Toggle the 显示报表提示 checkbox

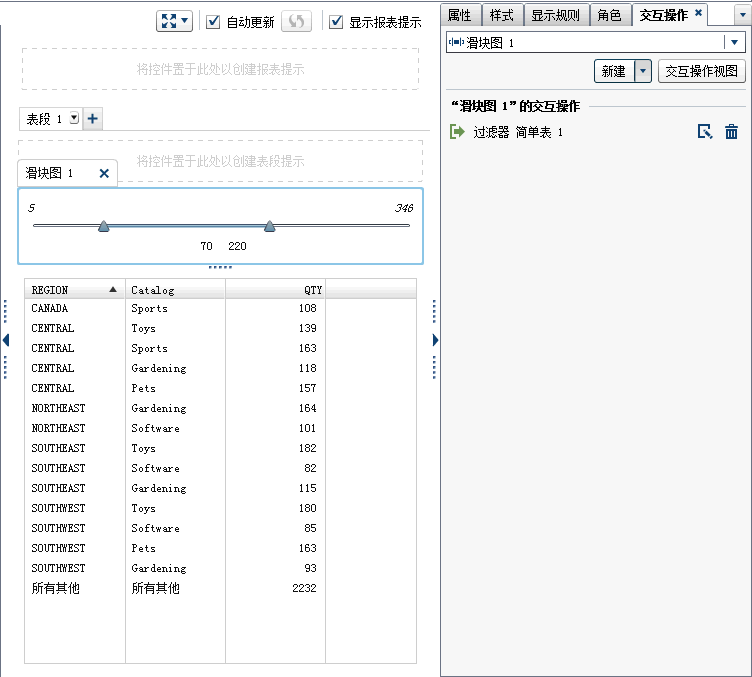[x=336, y=22]
